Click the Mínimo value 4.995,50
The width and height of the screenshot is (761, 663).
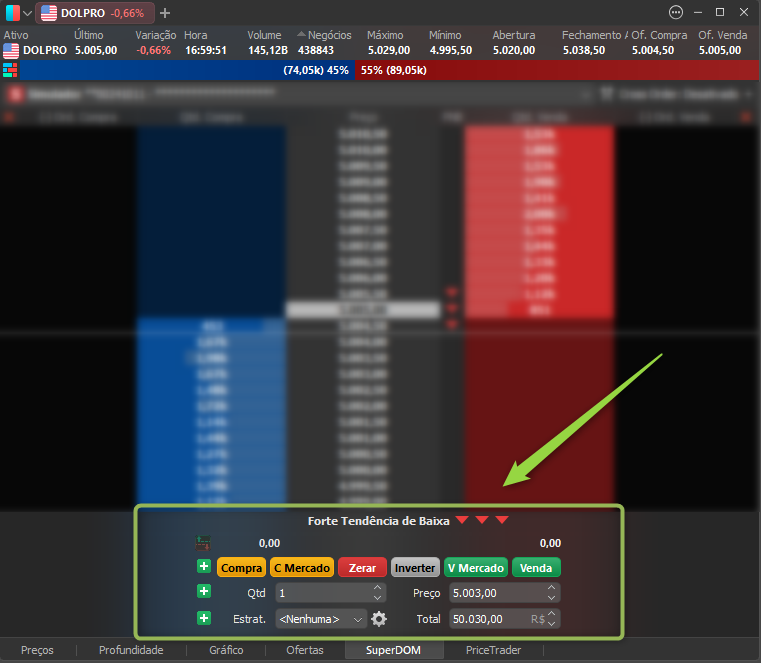click(450, 50)
